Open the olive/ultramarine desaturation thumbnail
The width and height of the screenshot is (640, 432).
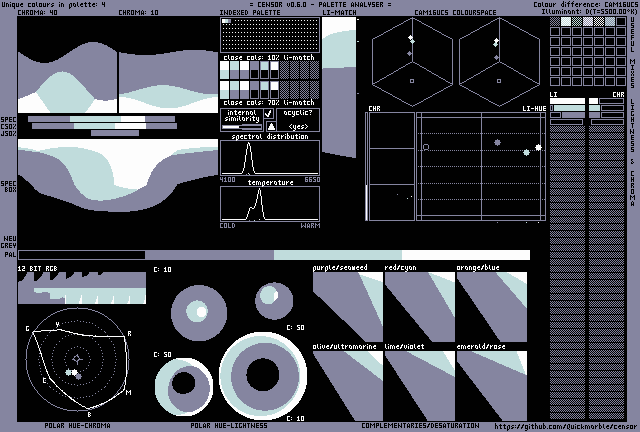tap(348, 385)
